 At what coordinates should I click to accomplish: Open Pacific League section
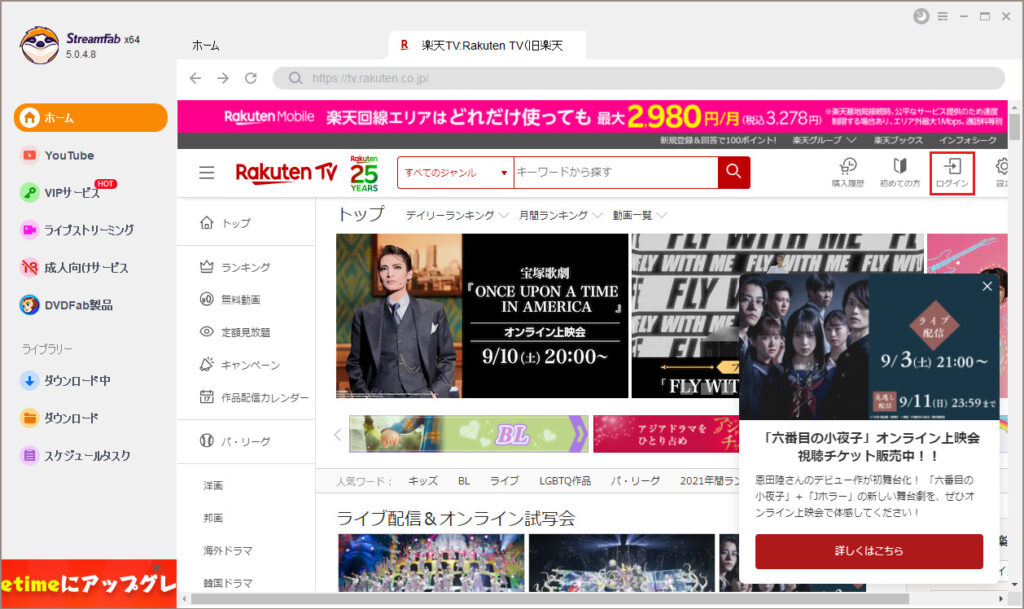pyautogui.click(x=235, y=441)
